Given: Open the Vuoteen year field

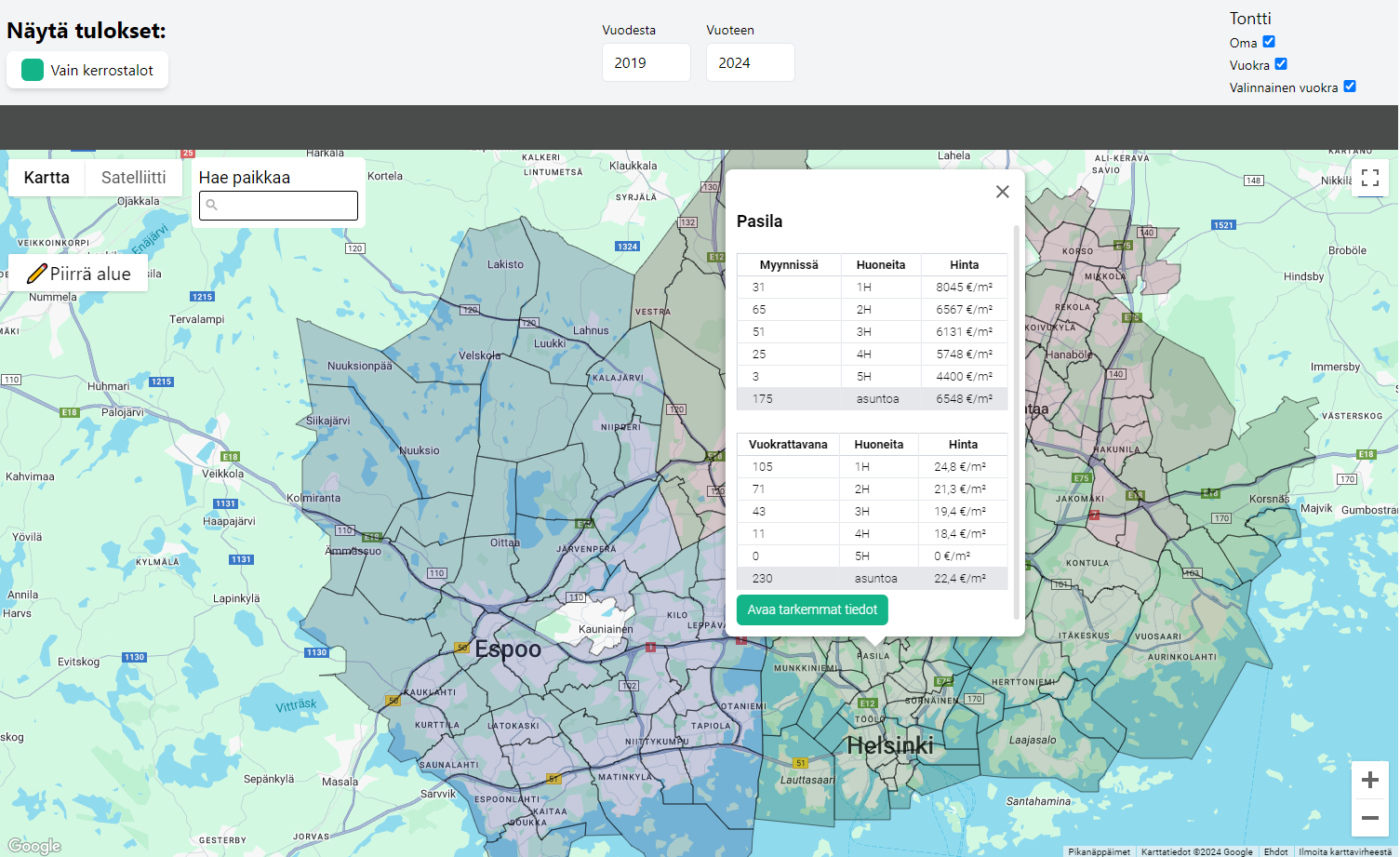Looking at the screenshot, I should click(750, 62).
